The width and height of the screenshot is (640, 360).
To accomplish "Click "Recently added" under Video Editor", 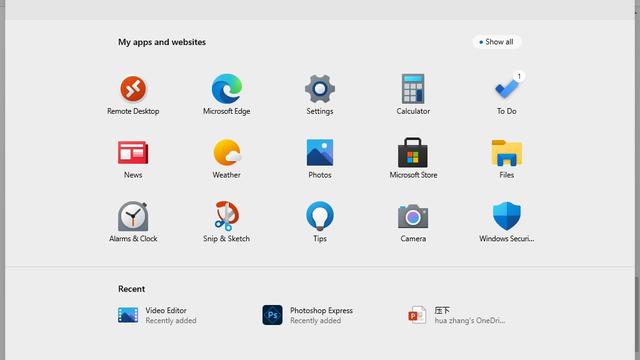I will point(171,321).
